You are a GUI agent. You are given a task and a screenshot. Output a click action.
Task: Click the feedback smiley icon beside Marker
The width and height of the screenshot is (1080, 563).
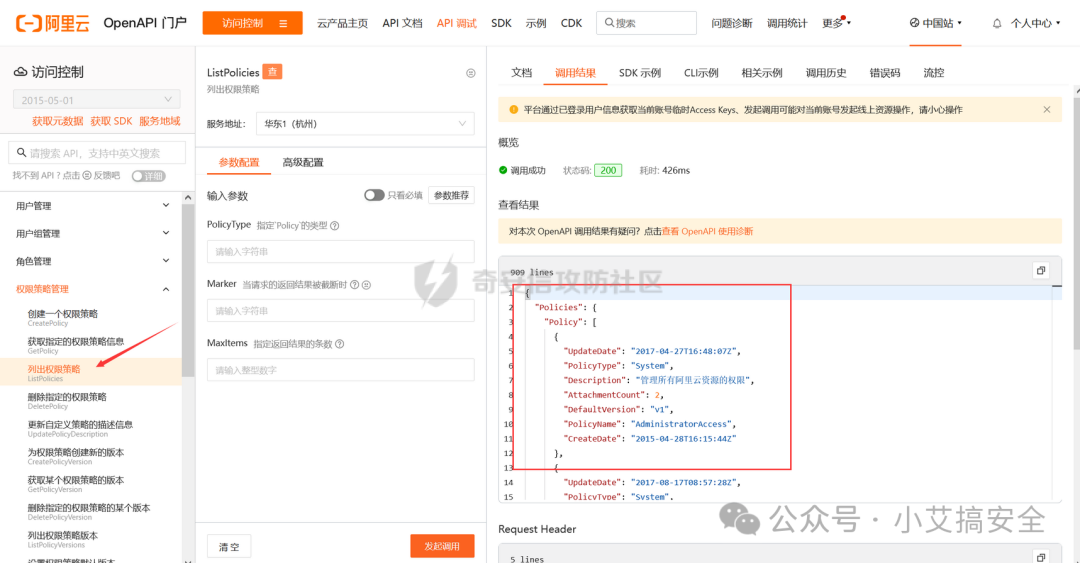[x=366, y=285]
